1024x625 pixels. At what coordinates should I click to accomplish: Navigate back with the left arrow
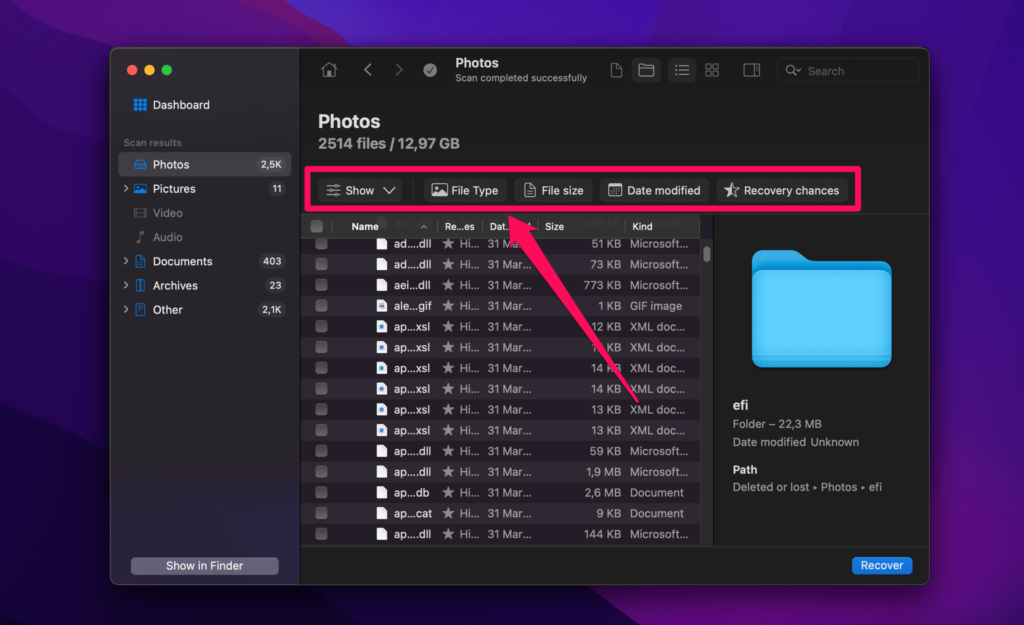(368, 70)
